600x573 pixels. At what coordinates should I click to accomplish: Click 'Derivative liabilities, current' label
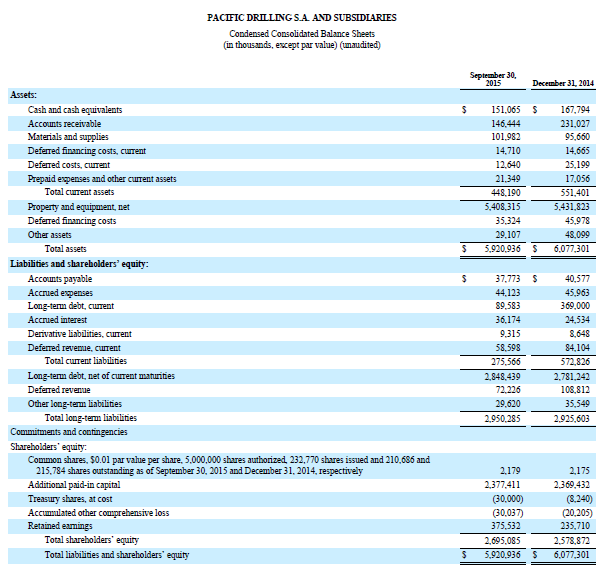point(80,334)
